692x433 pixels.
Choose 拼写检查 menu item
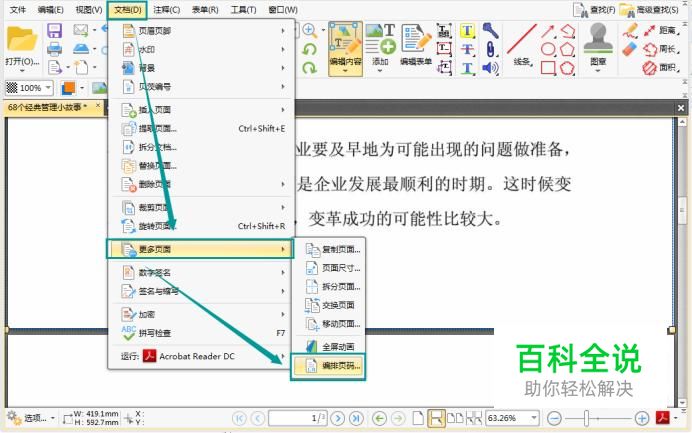(201, 333)
